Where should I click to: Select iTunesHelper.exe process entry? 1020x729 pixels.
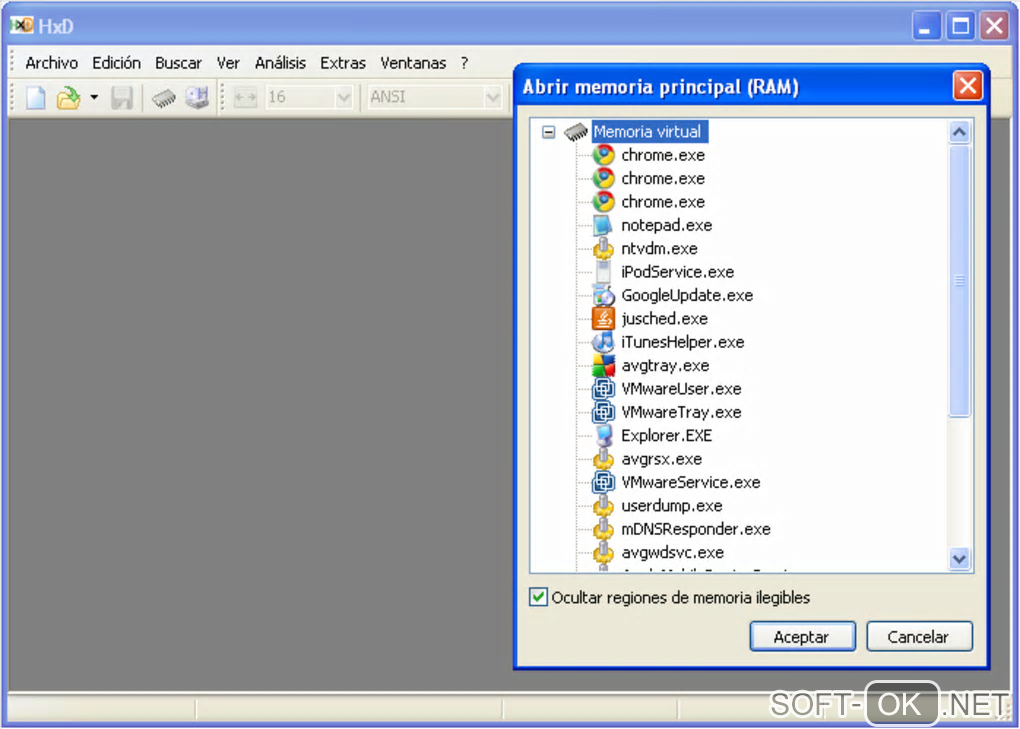click(682, 342)
